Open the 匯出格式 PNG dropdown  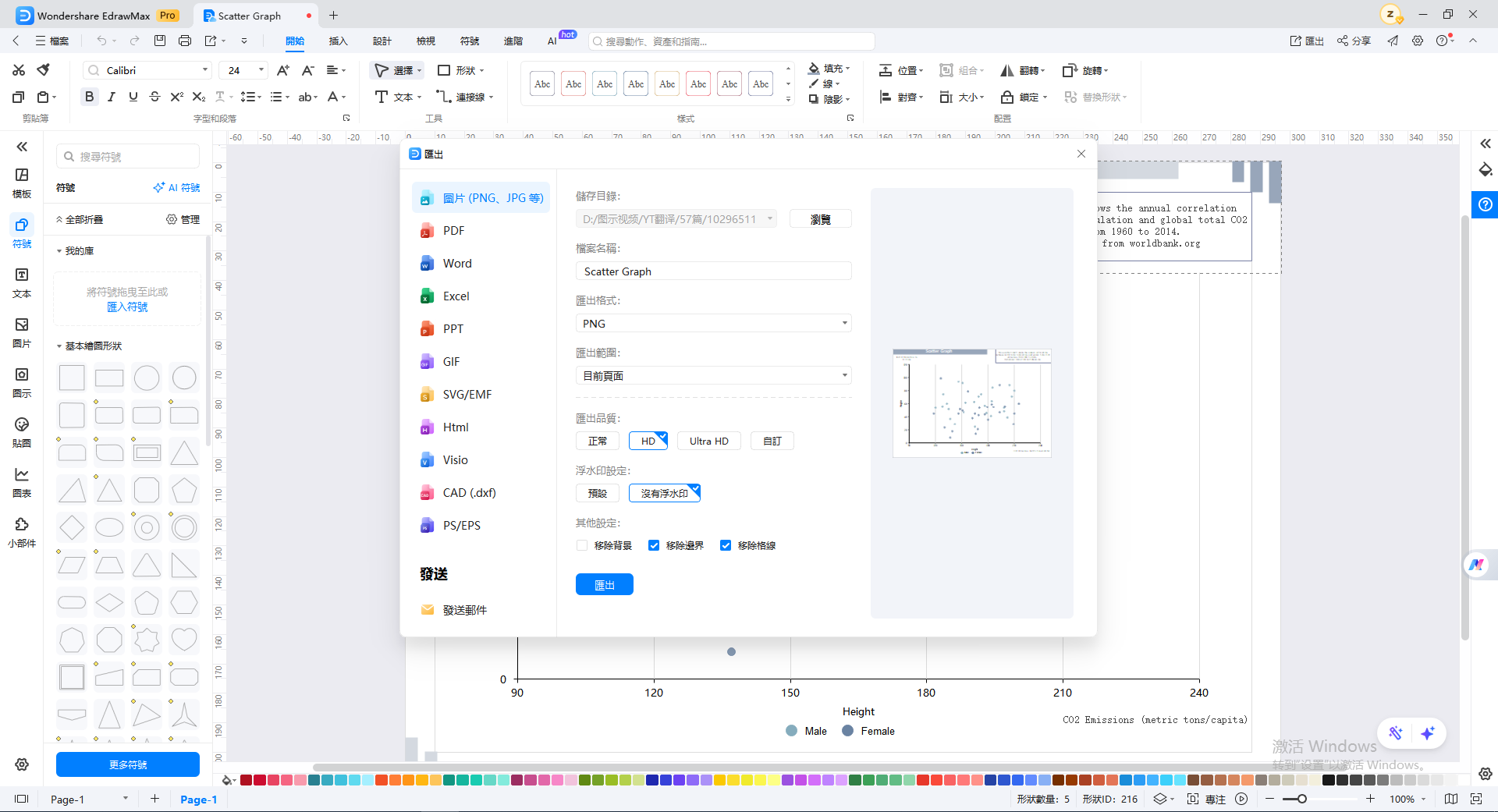714,324
